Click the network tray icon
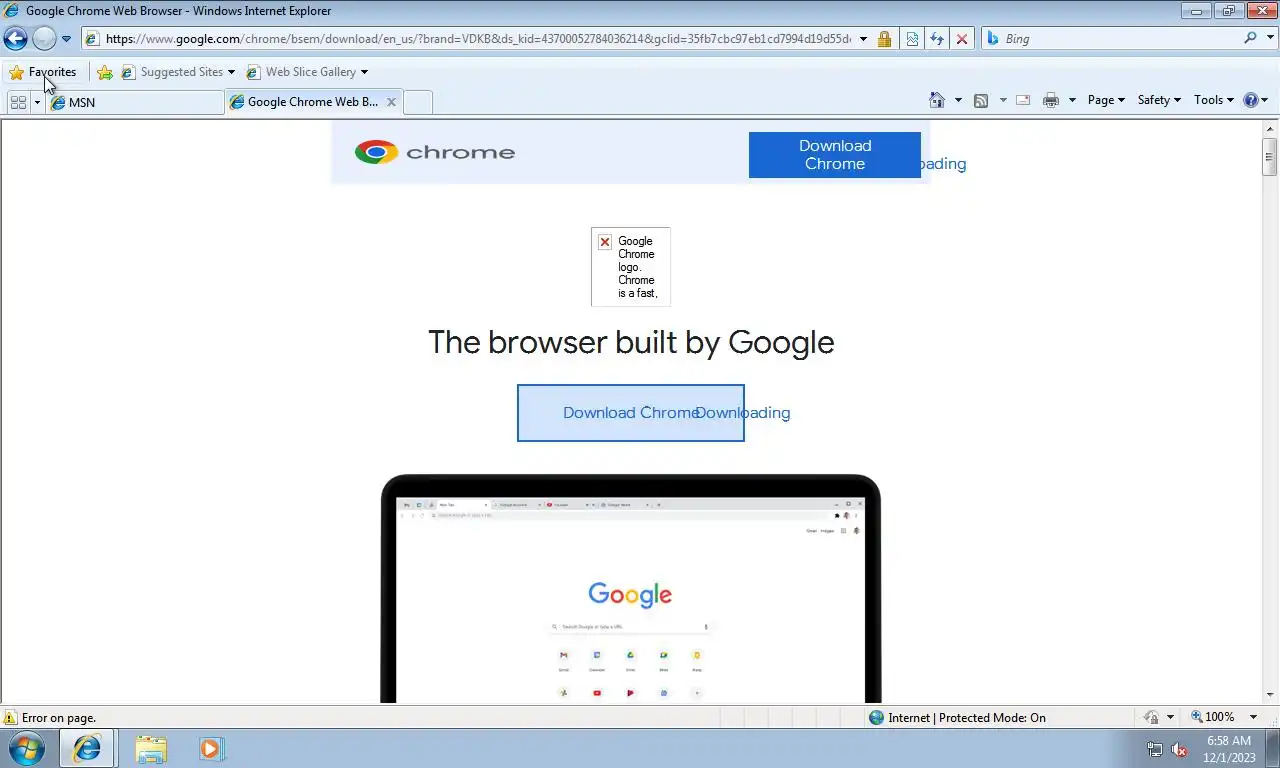Viewport: 1280px width, 768px height. [x=1155, y=749]
